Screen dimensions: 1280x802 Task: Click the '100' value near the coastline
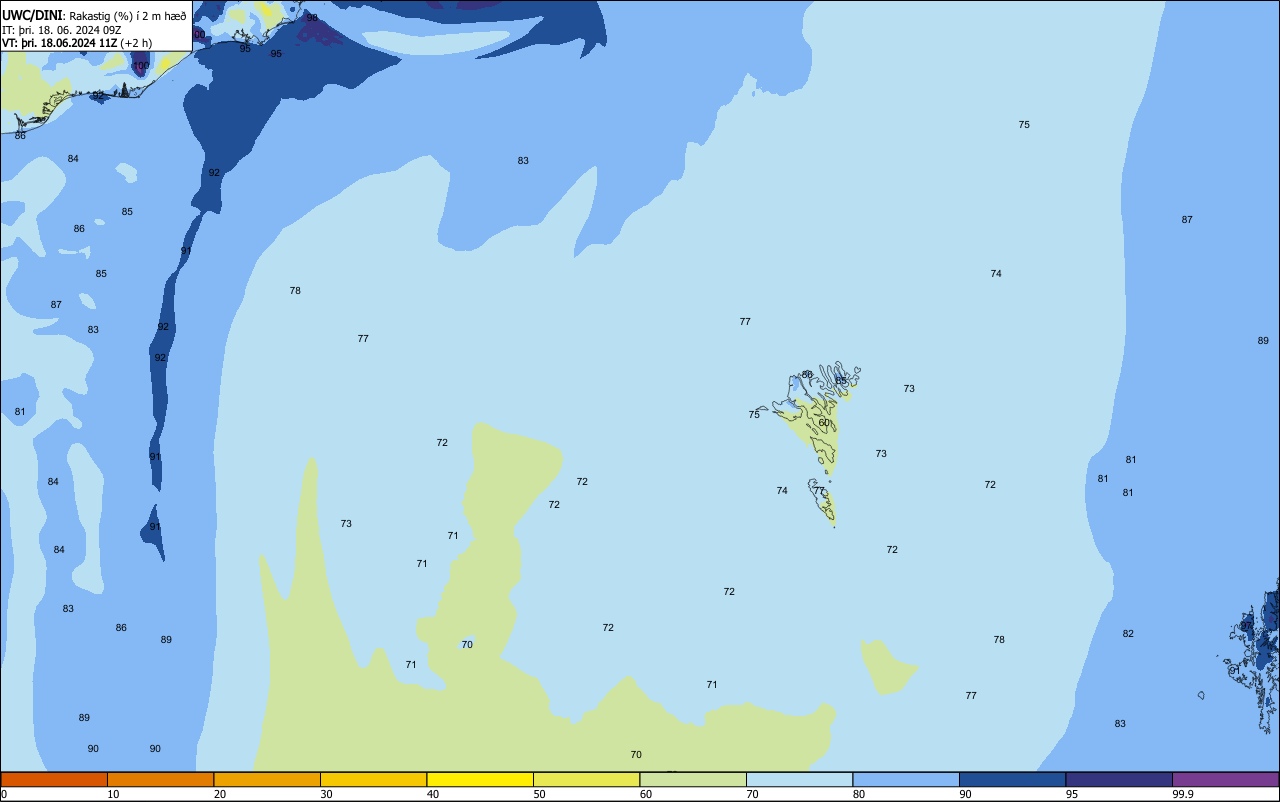[141, 66]
